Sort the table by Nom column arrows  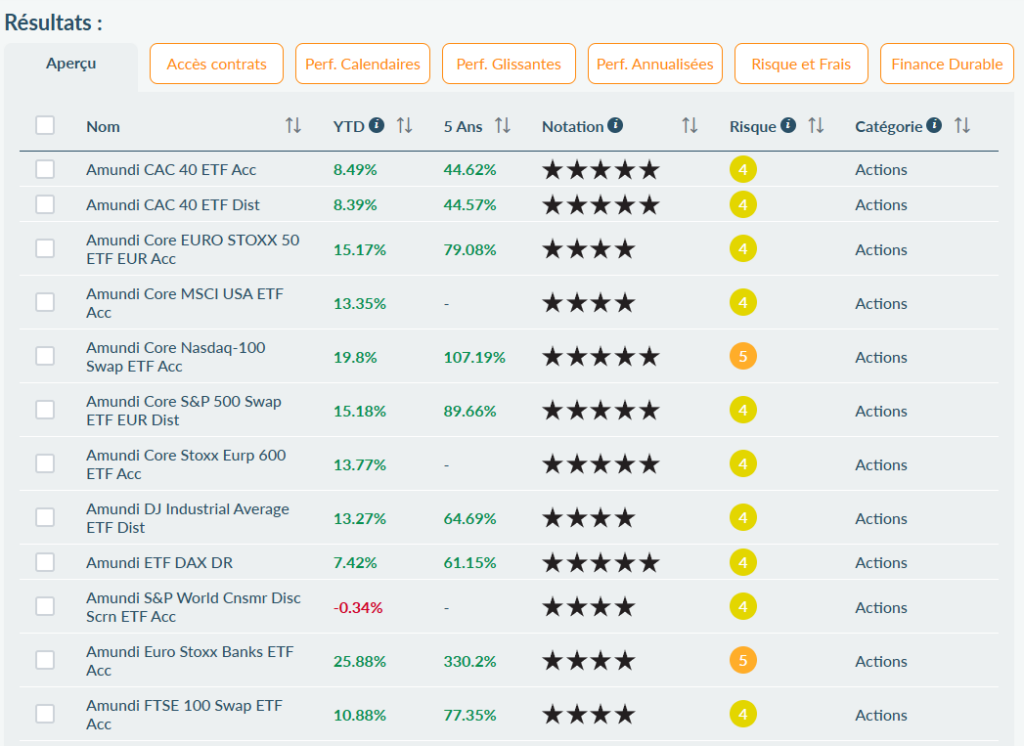click(x=293, y=125)
